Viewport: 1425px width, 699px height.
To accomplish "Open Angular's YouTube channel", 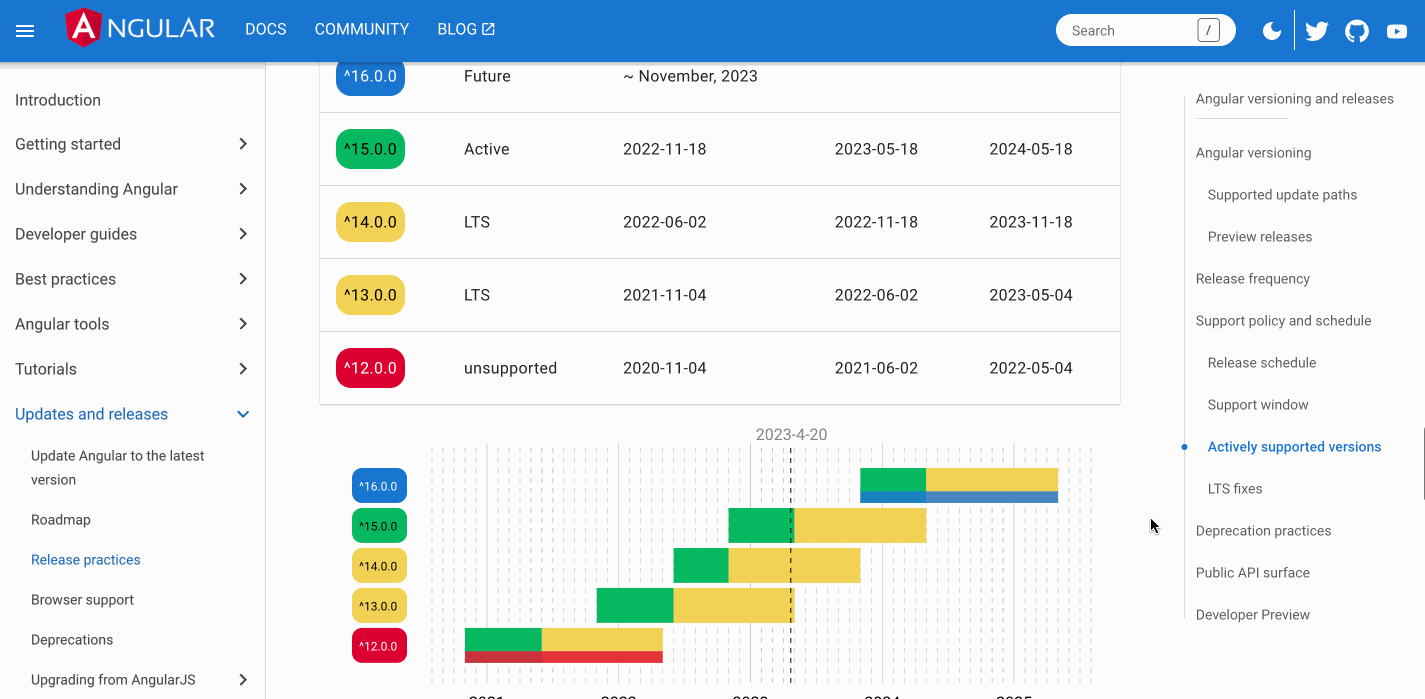I will (1396, 30).
